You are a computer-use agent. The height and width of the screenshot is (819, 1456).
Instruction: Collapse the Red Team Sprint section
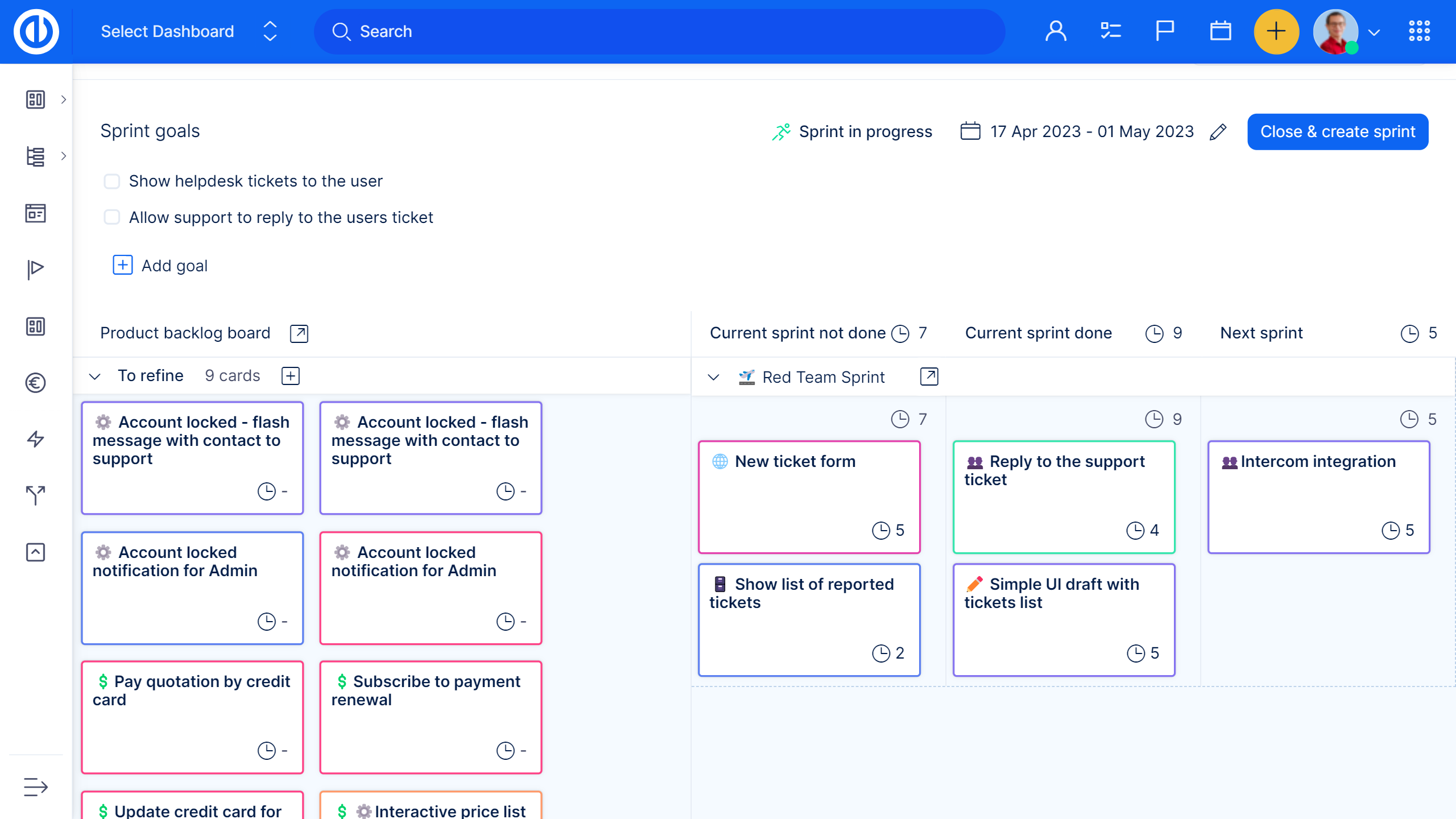click(x=714, y=377)
